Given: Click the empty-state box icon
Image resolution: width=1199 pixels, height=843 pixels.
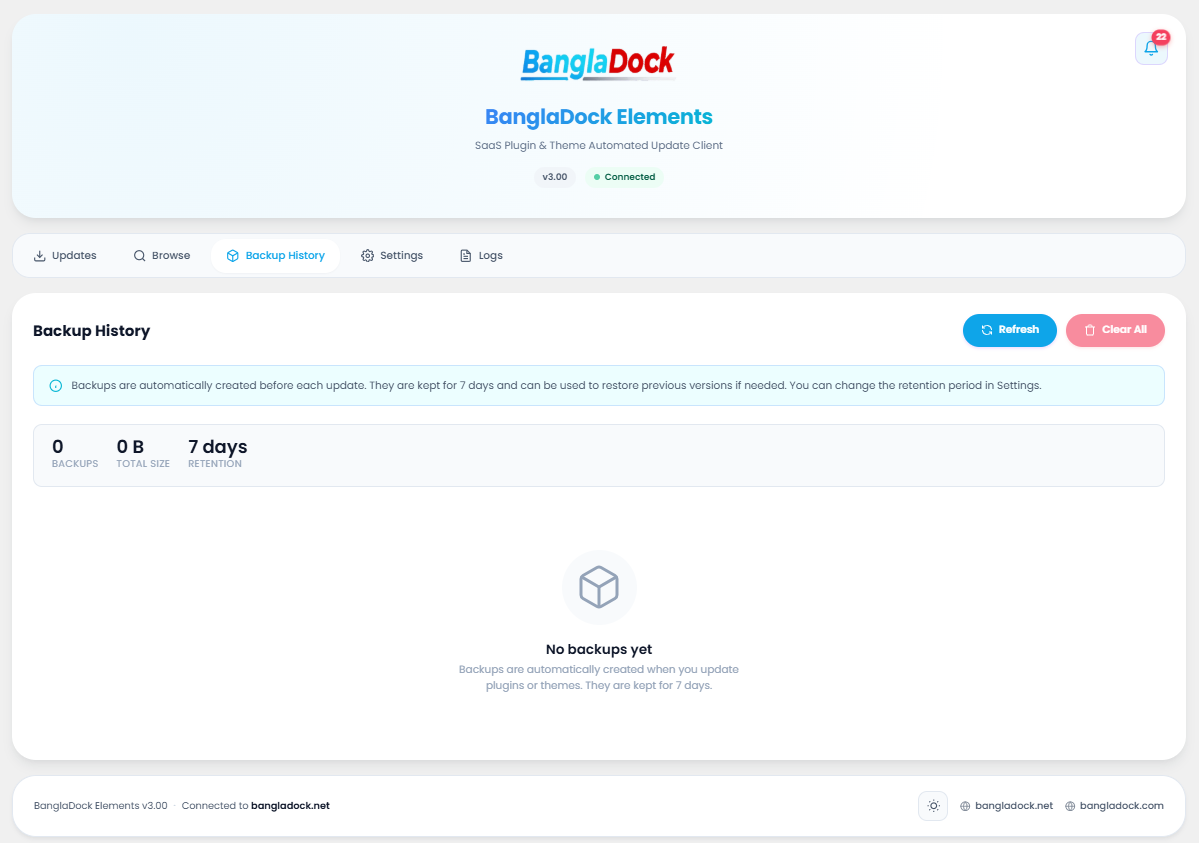Looking at the screenshot, I should (x=599, y=587).
